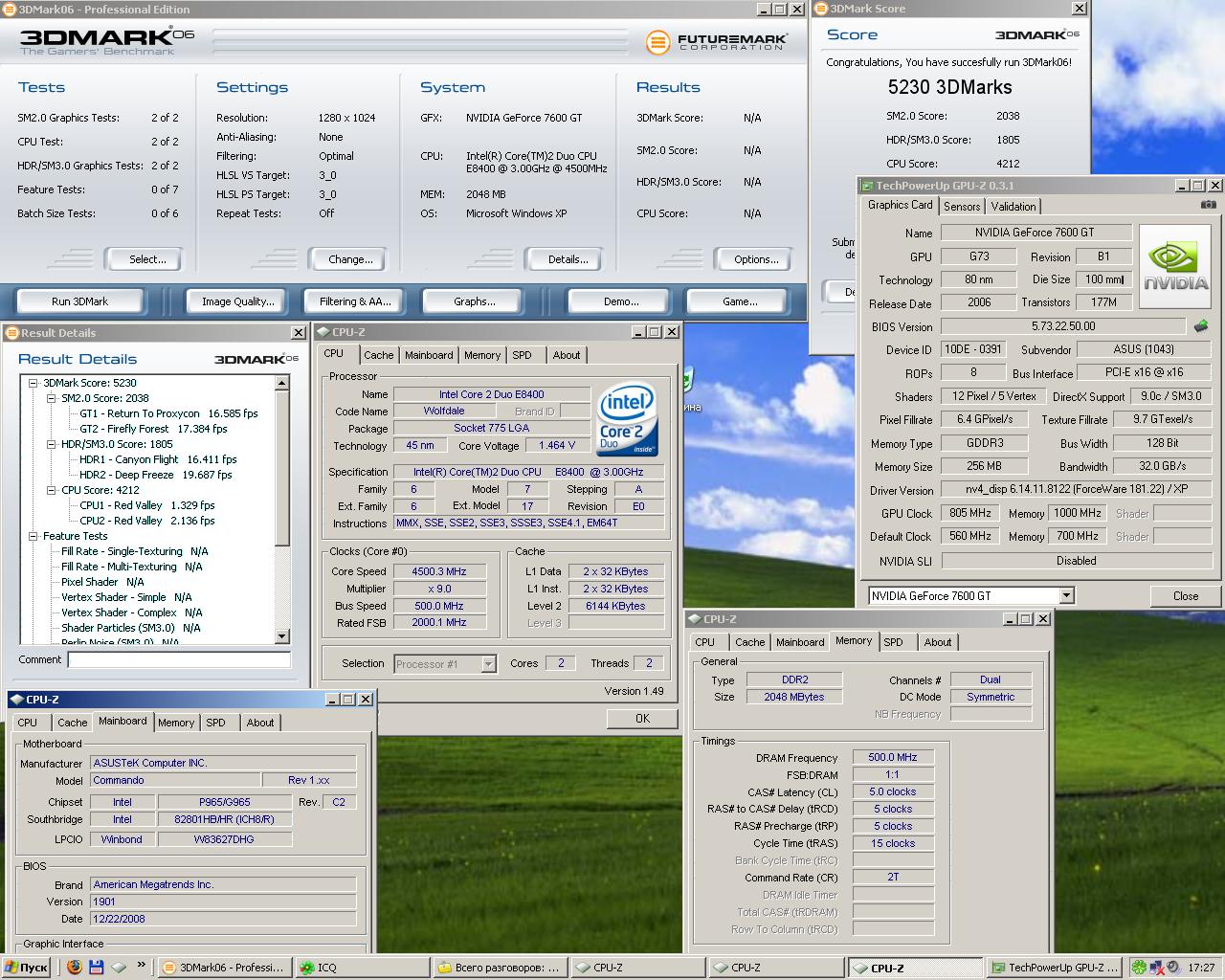This screenshot has height=980, width=1225.
Task: Click Close button in GPU-Z
Action: 1186,595
